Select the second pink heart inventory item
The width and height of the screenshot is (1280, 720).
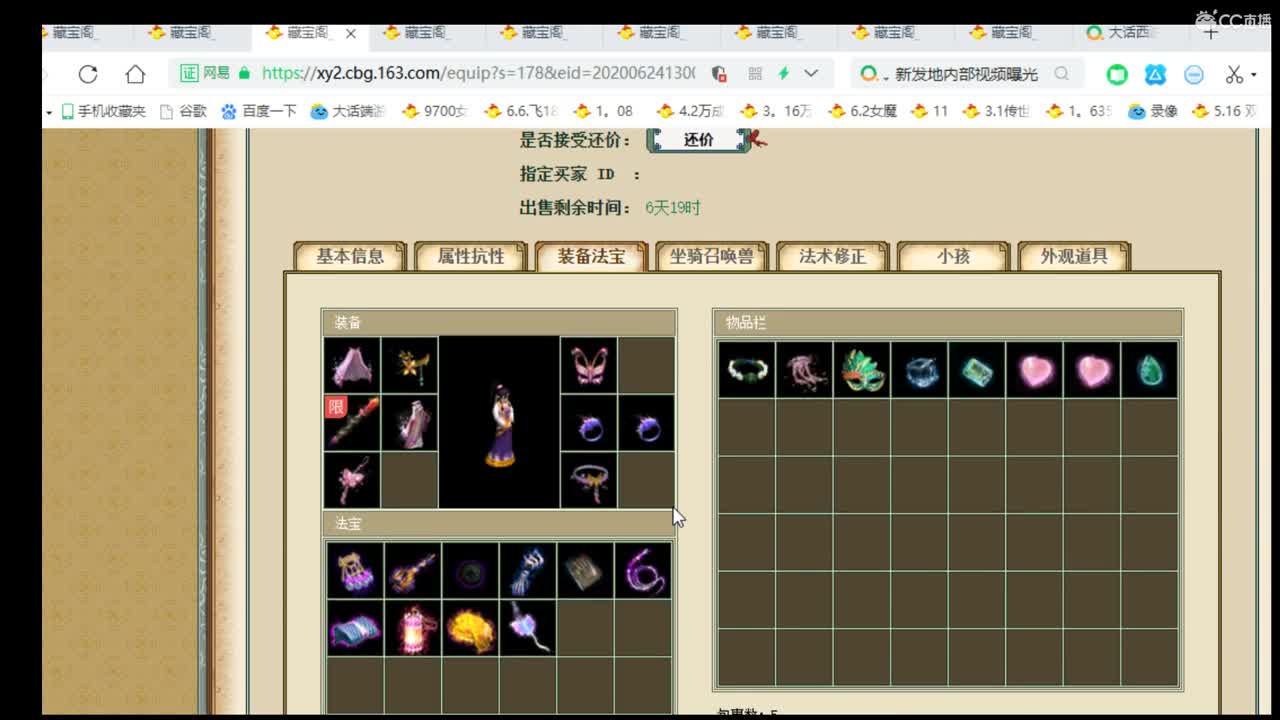pyautogui.click(x=1092, y=370)
